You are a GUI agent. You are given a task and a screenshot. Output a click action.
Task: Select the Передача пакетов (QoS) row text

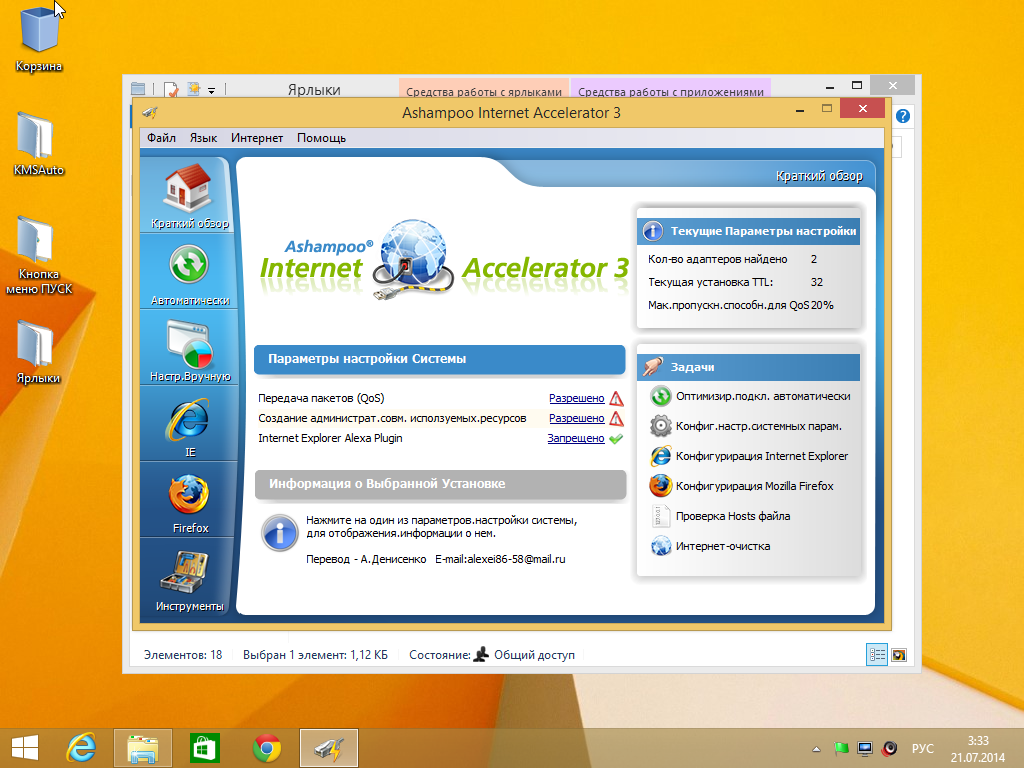point(321,398)
